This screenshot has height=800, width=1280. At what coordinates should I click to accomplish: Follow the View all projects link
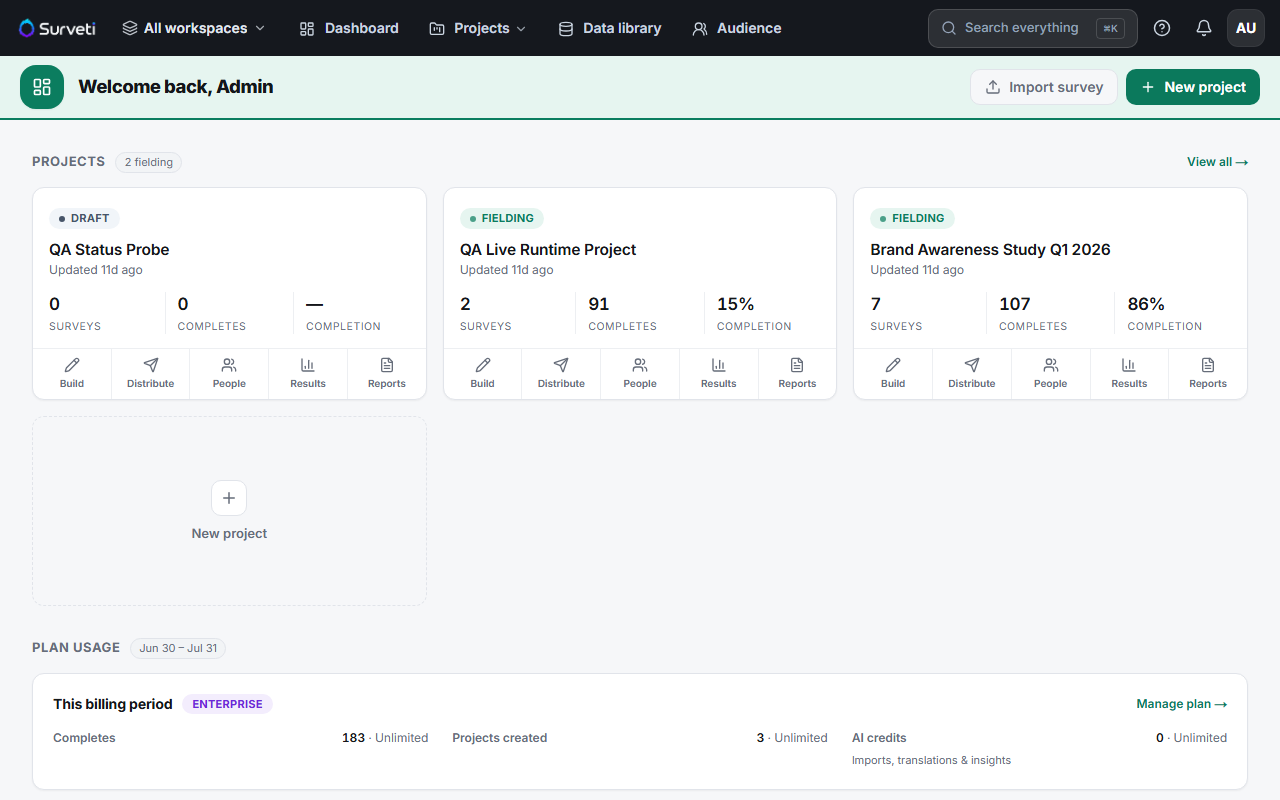[1217, 162]
